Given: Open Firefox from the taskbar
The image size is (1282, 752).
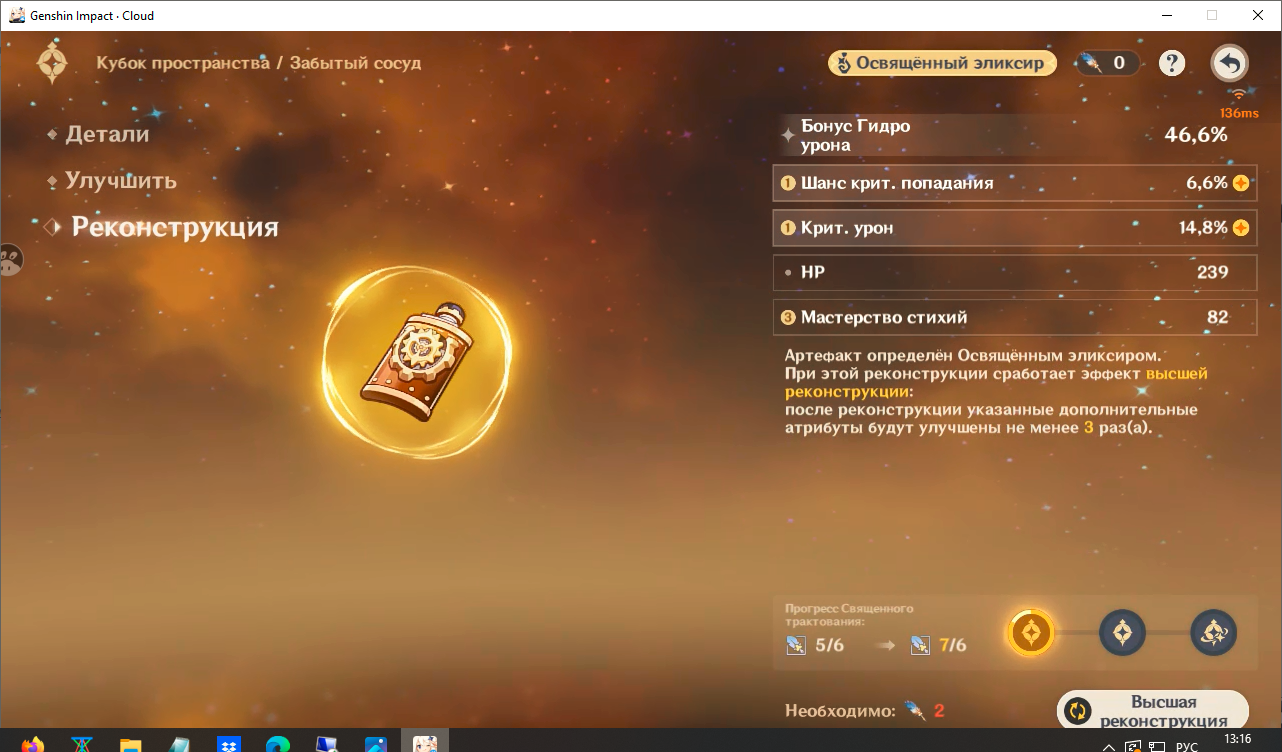Looking at the screenshot, I should tap(32, 745).
